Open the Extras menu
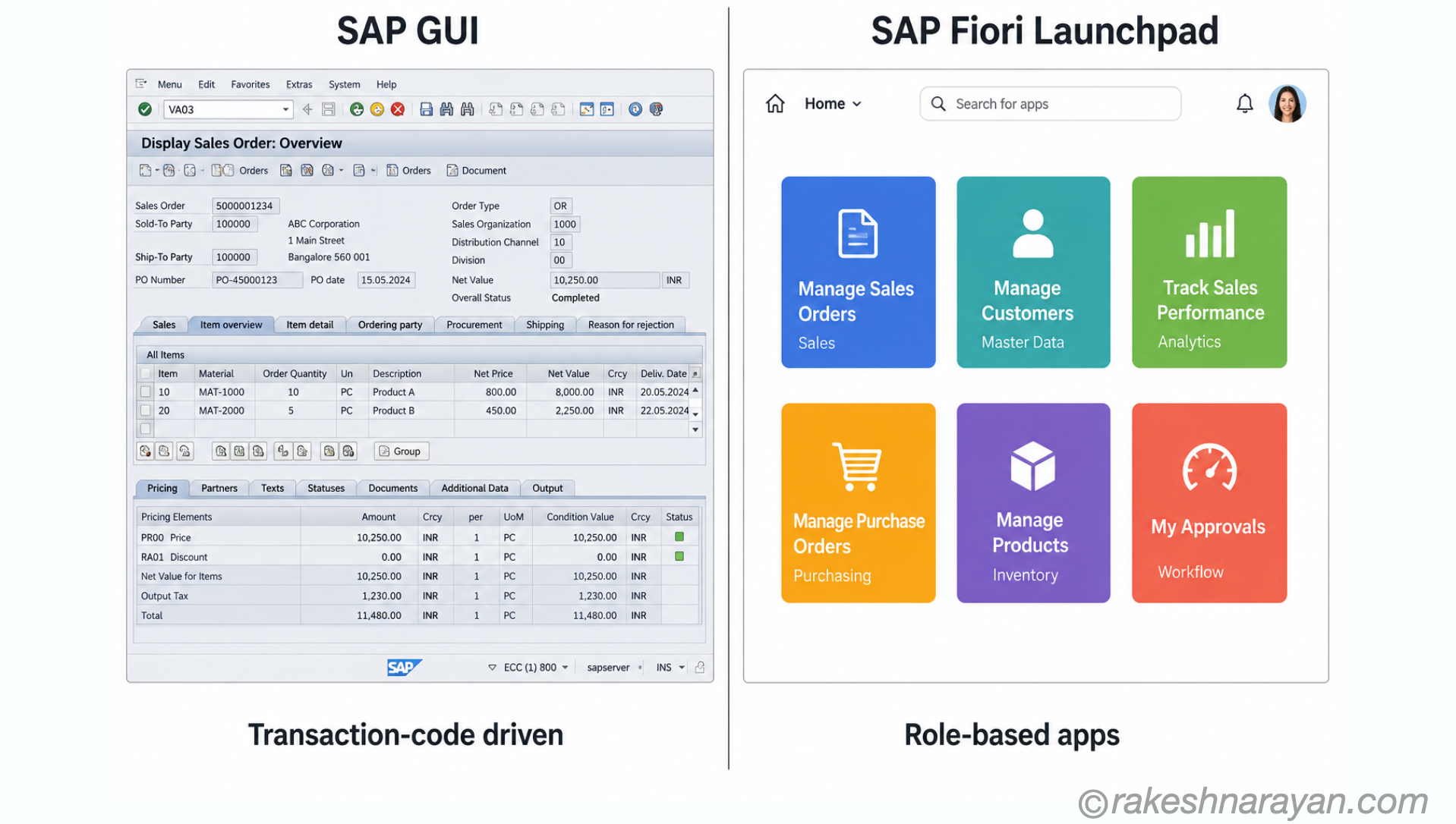This screenshot has height=824, width=1456. pos(299,84)
